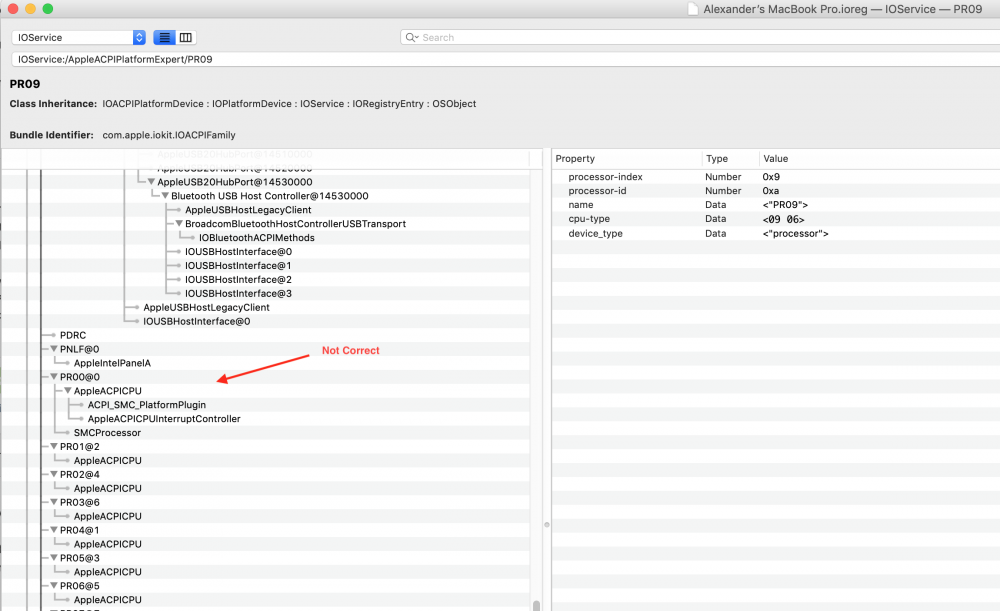Select AppleIntelPanelA in the tree
Viewport: 1000px width, 611px height.
pyautogui.click(x=112, y=363)
